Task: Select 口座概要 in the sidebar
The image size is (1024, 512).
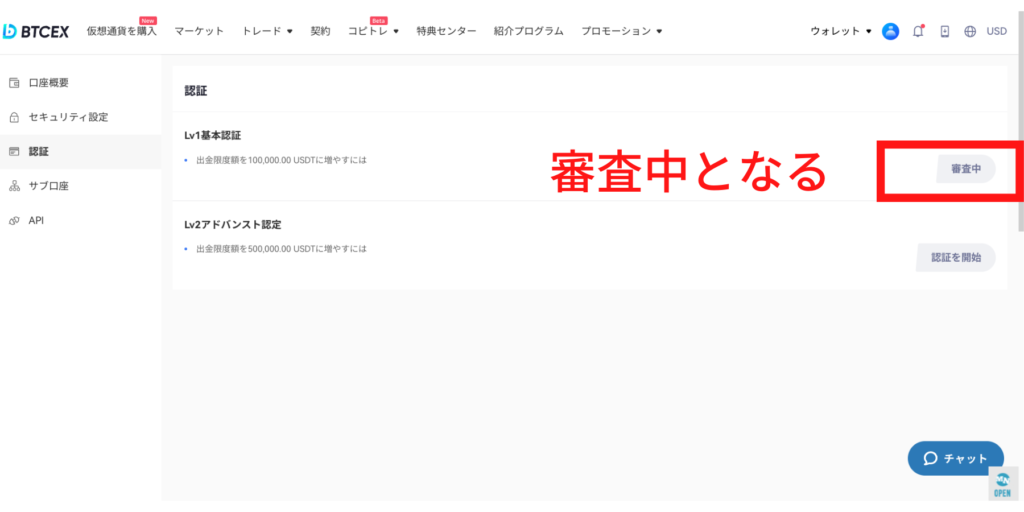Action: pos(81,83)
